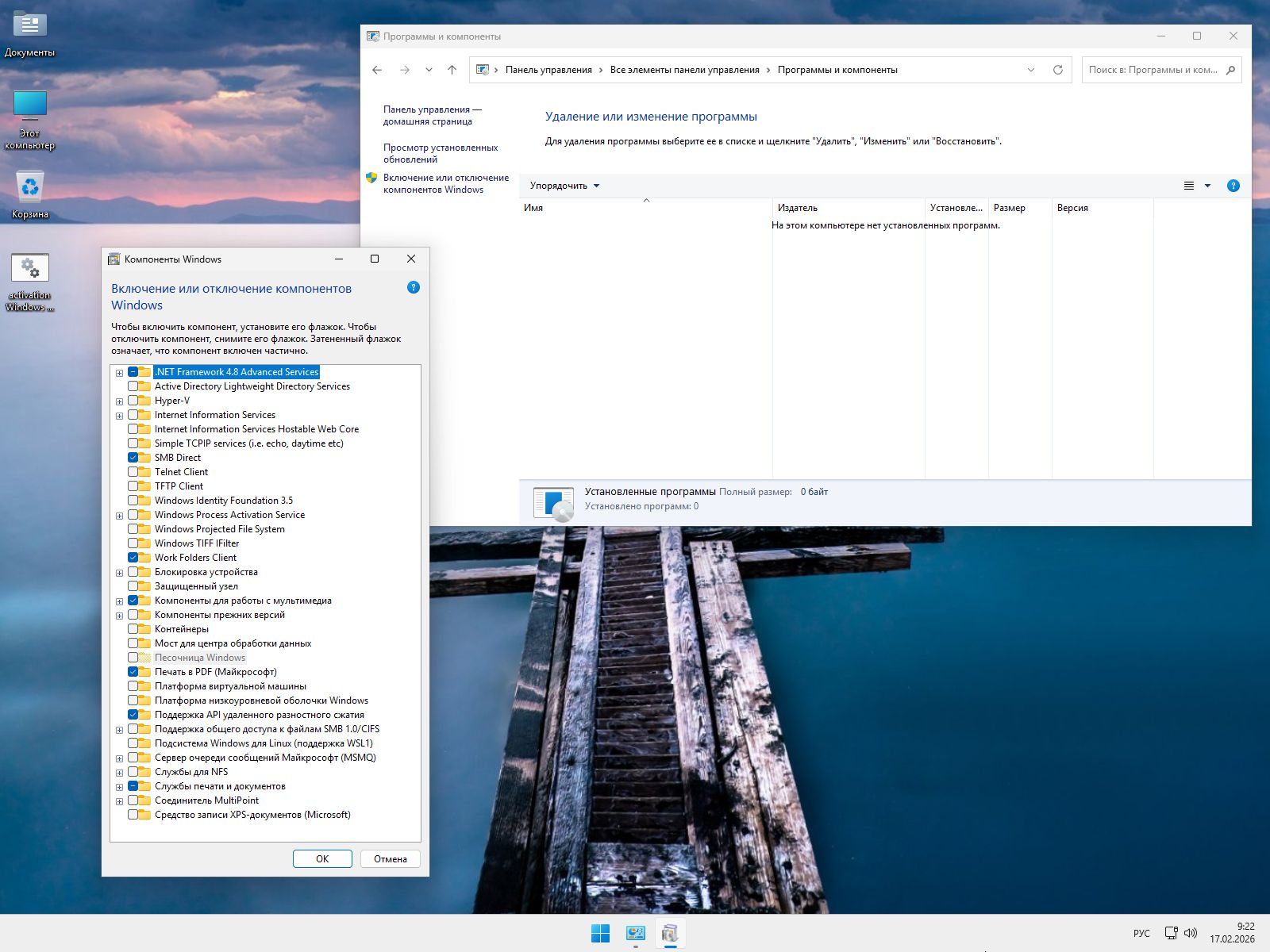
Task: Uncheck the SMB Direct component
Action: 134,457
